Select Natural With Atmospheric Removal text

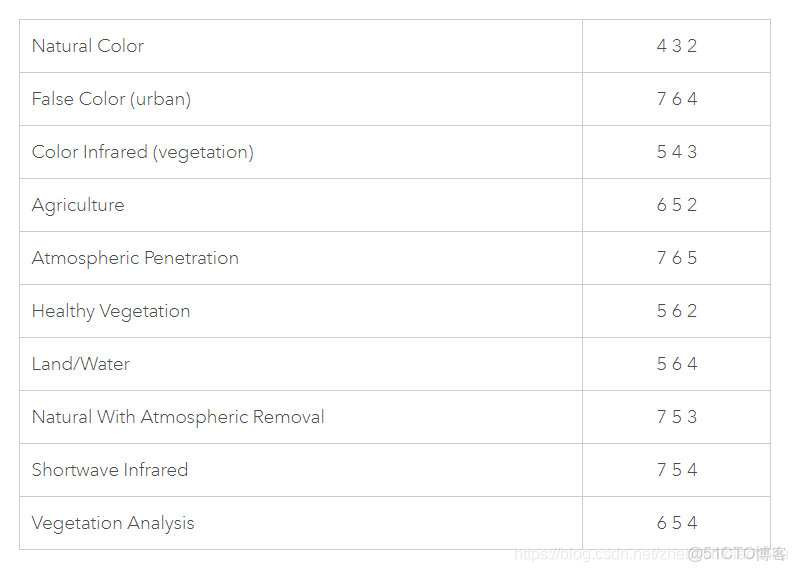(x=178, y=417)
